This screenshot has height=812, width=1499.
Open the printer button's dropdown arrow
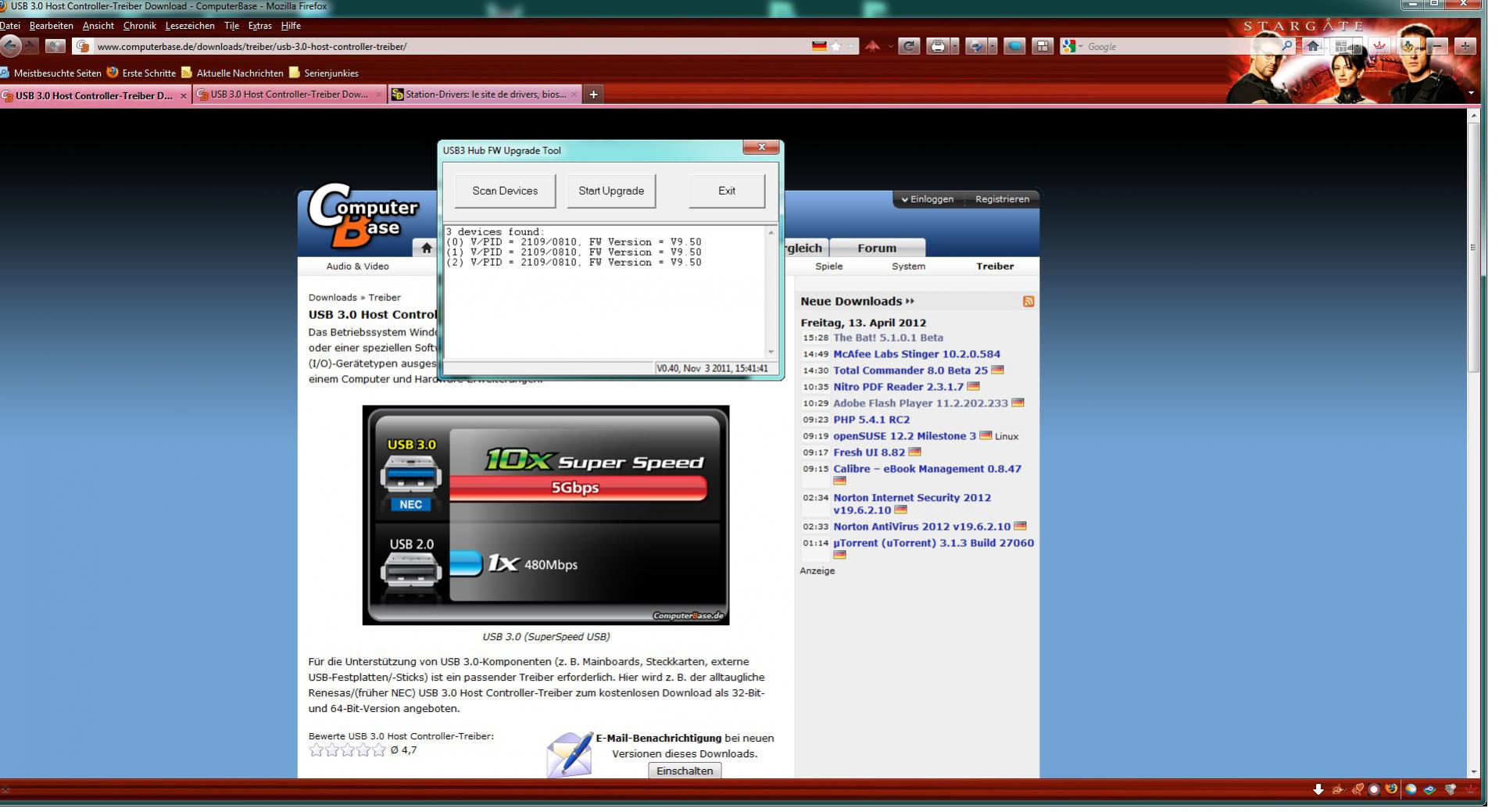[955, 47]
